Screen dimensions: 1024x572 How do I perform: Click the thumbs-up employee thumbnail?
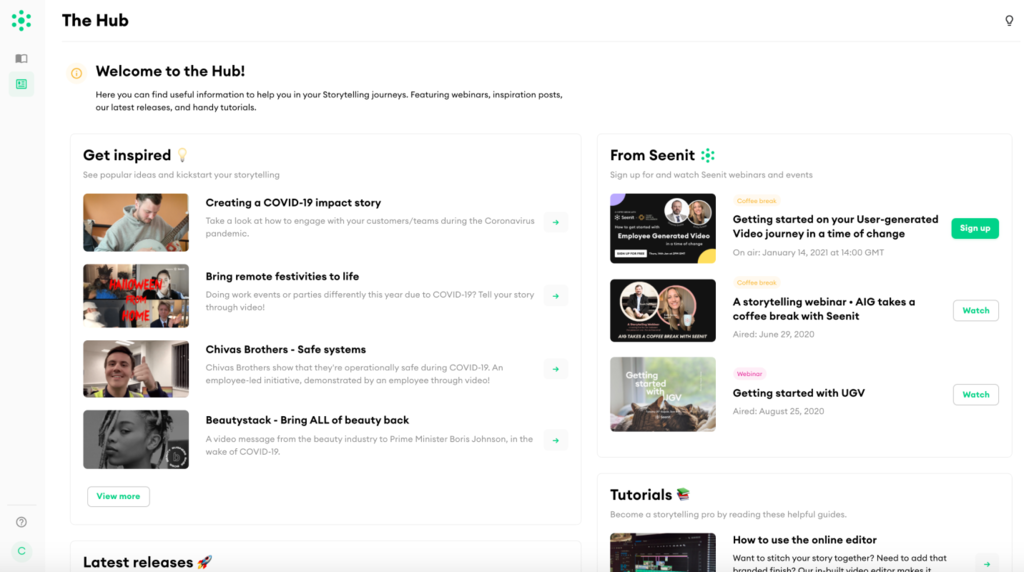(x=136, y=369)
